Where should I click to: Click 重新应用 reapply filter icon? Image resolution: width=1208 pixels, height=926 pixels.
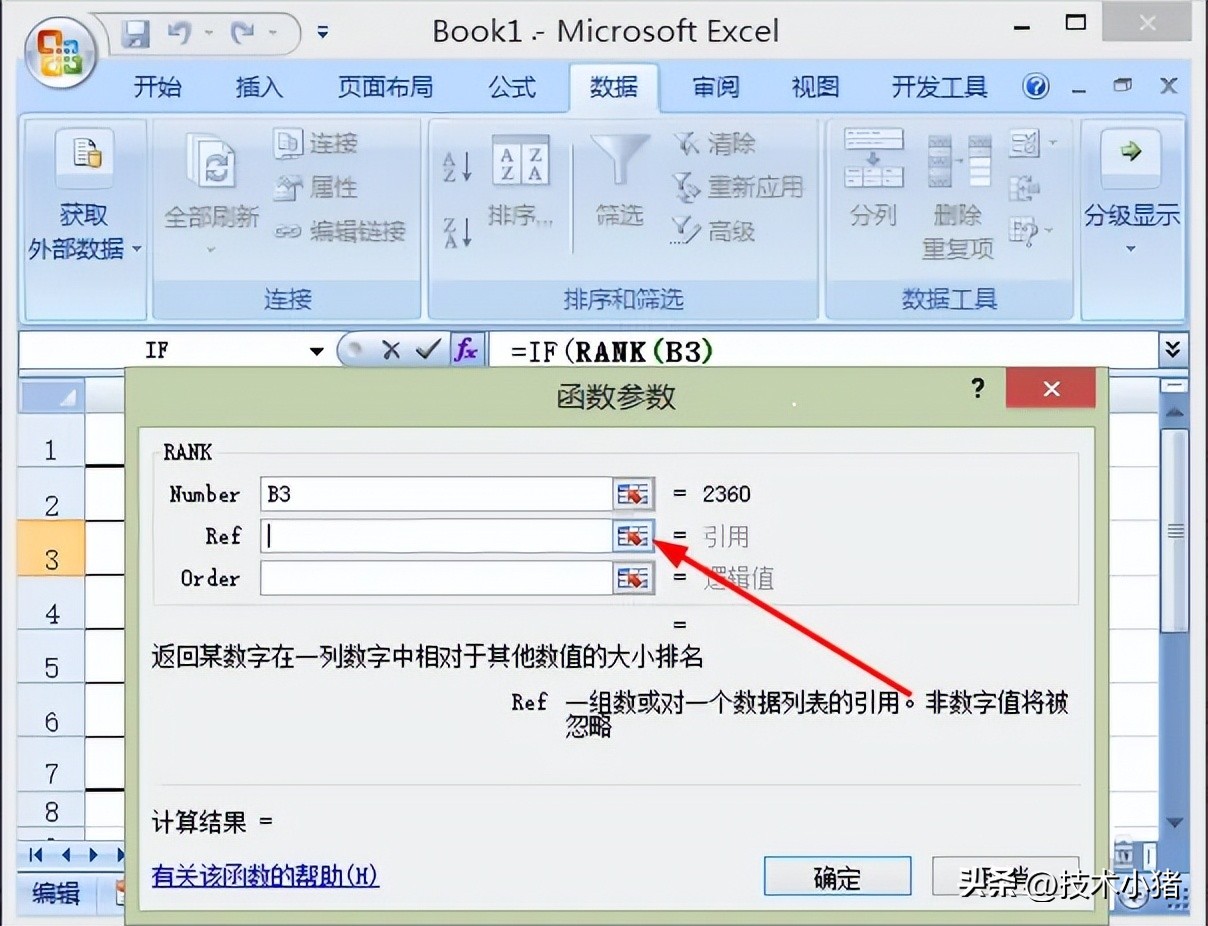[x=687, y=187]
